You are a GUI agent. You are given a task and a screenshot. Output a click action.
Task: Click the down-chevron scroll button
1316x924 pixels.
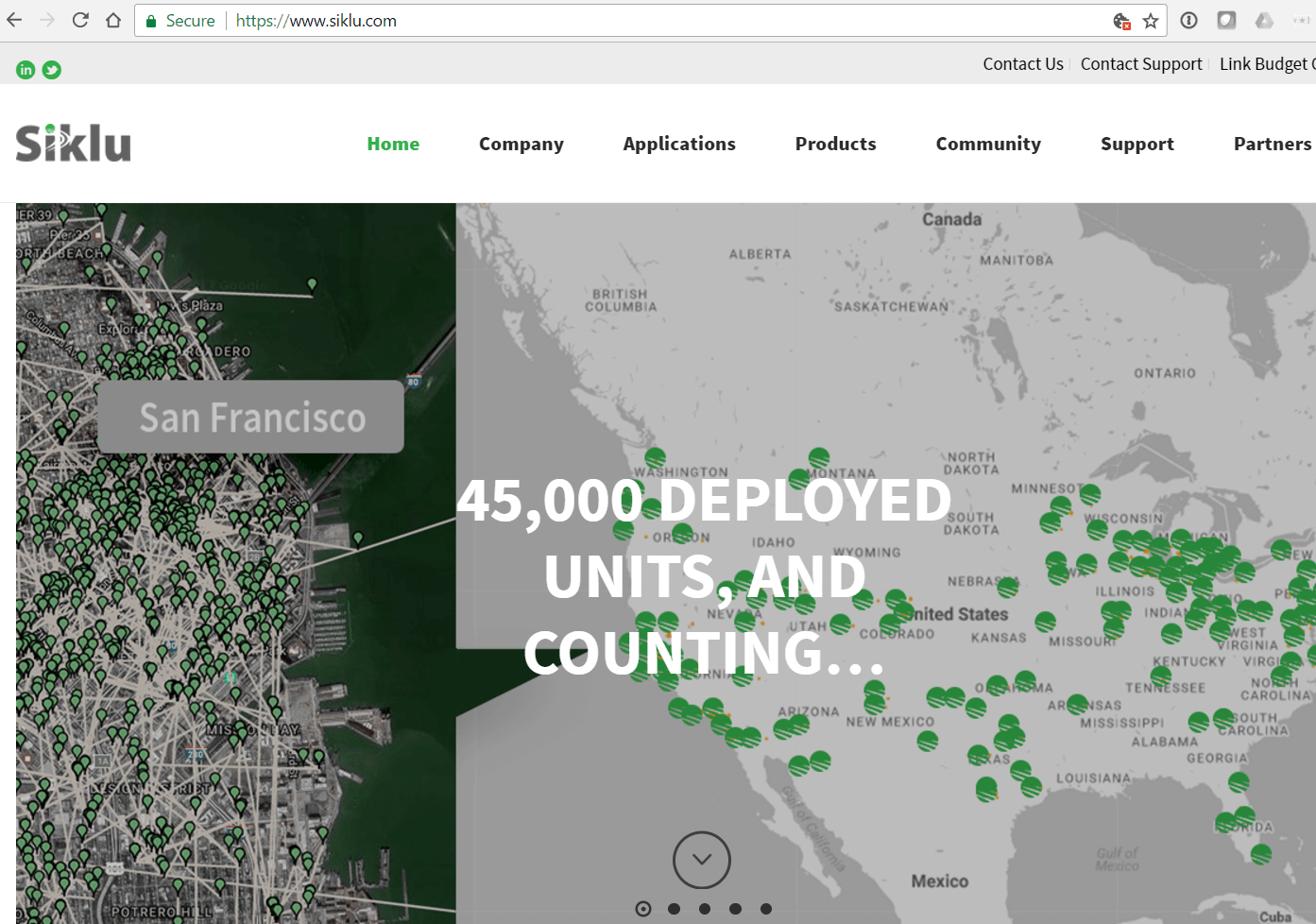coord(701,860)
